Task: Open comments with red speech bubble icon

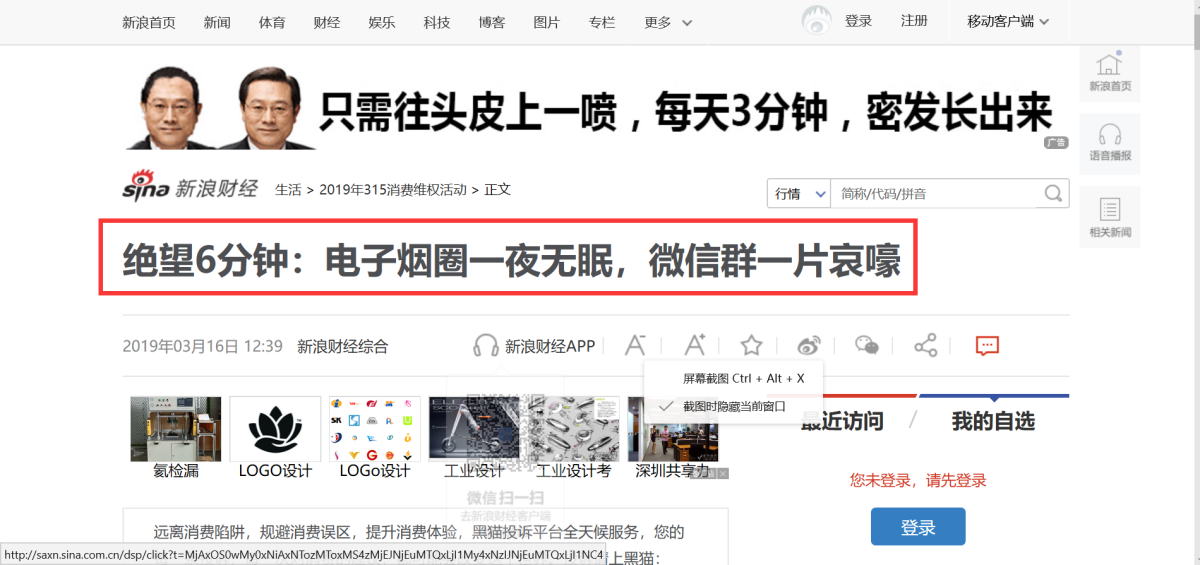Action: tap(987, 346)
